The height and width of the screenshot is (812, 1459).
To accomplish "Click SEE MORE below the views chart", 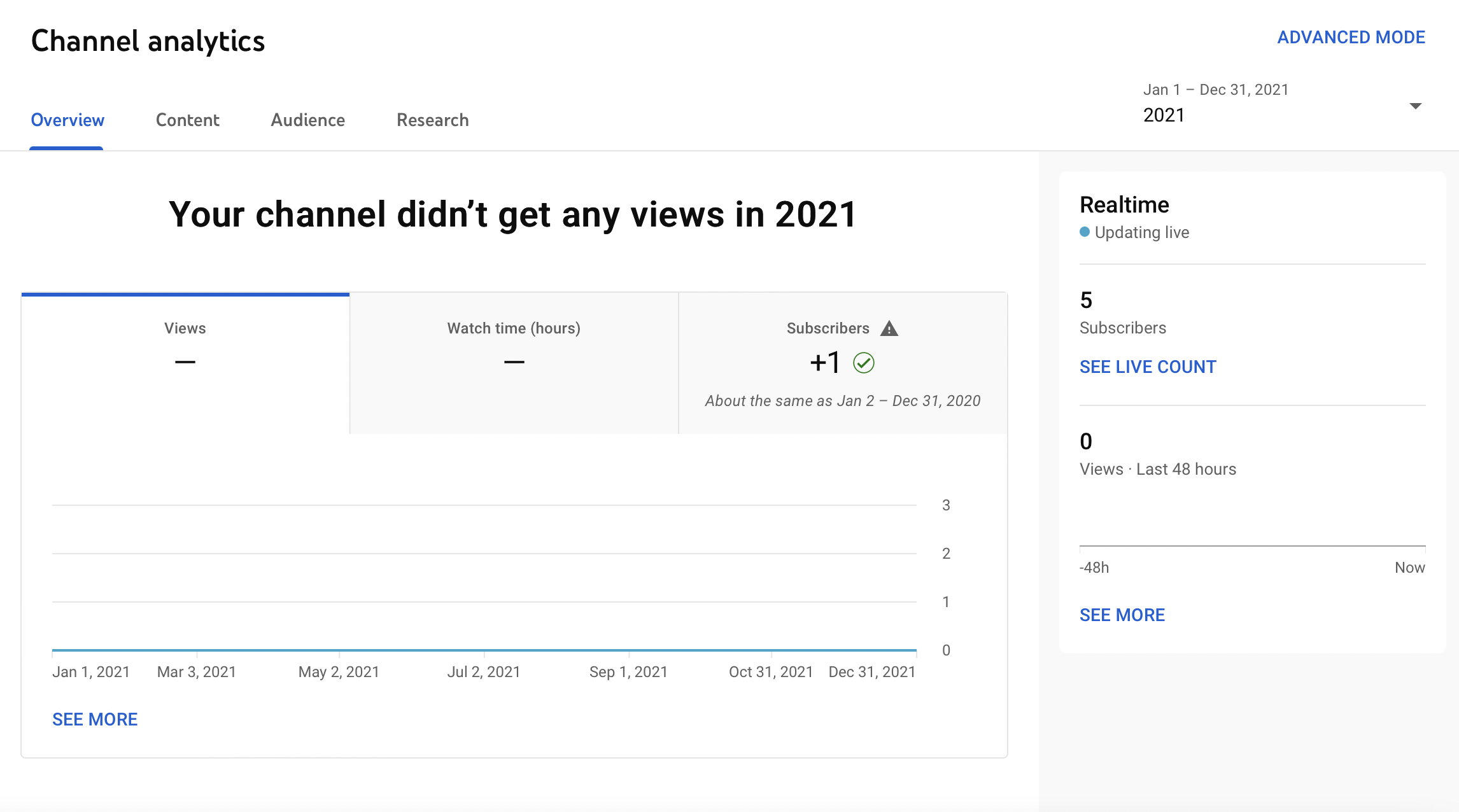I will (95, 719).
